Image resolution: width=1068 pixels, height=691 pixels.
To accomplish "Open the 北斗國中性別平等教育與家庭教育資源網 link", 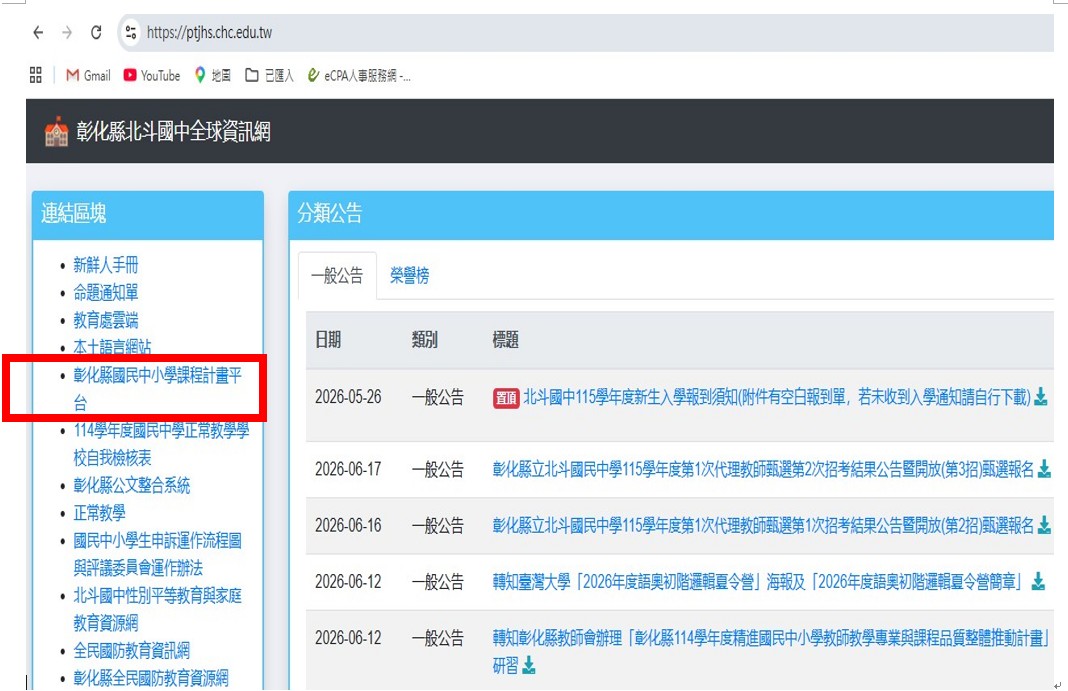I will click(x=157, y=609).
